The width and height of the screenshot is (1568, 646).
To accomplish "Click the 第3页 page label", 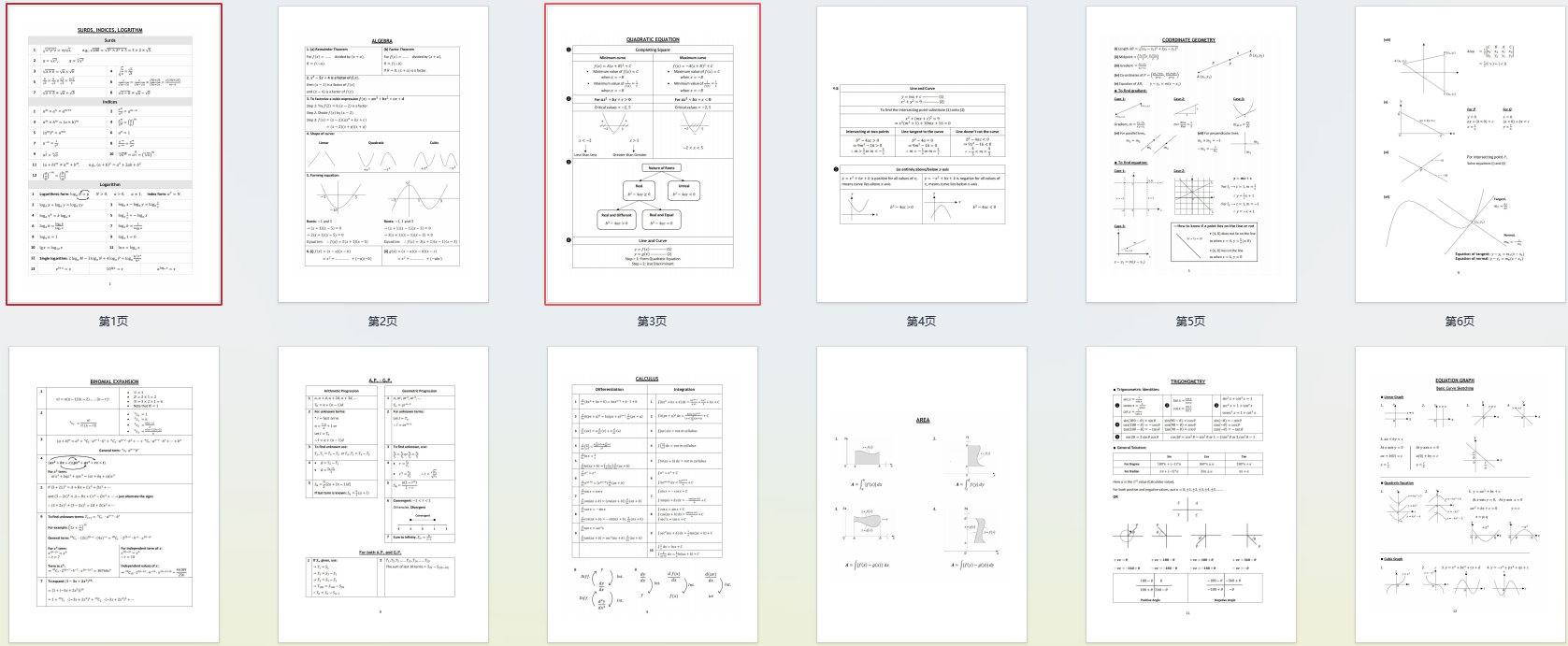I will point(653,322).
